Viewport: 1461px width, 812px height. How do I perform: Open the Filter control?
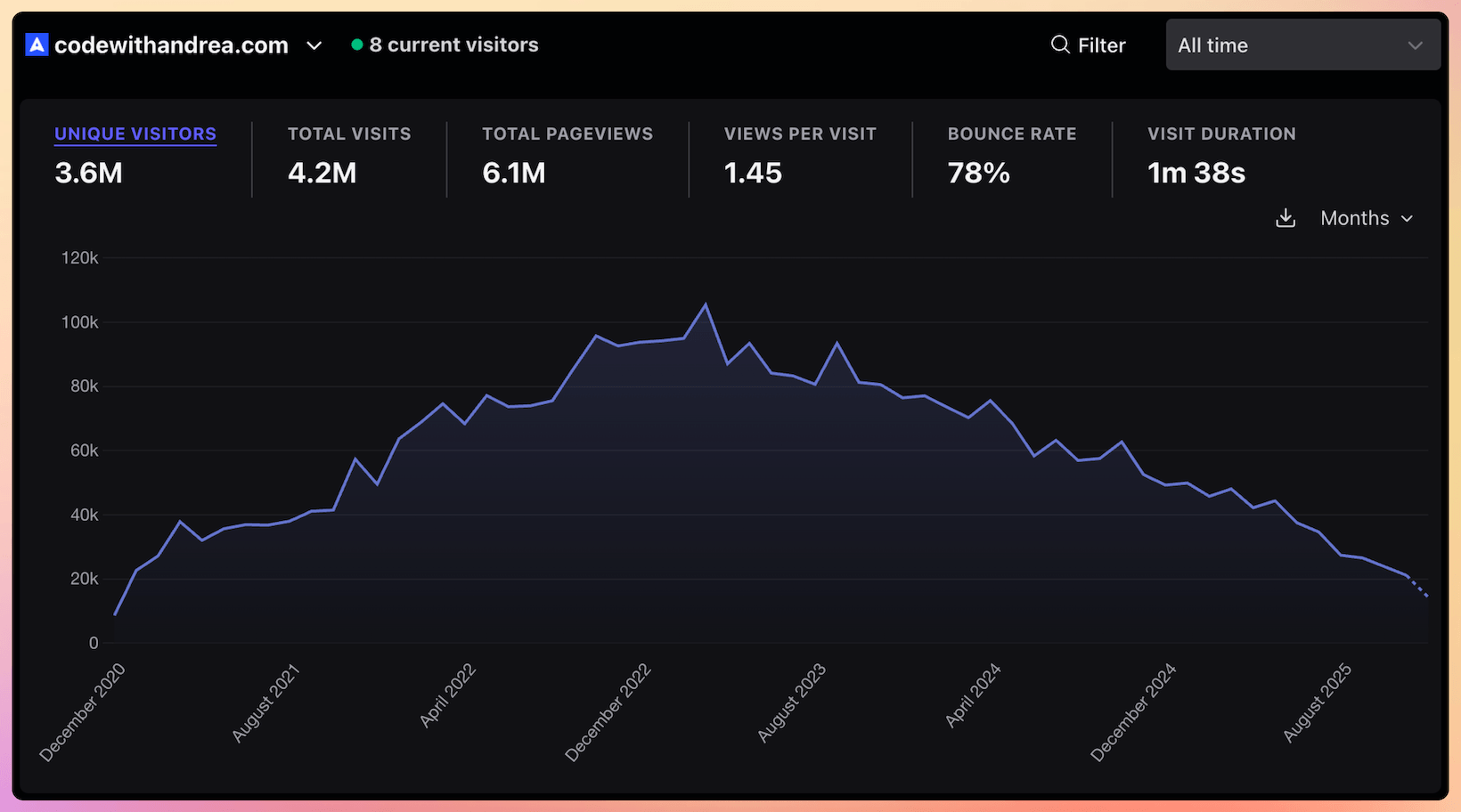pos(1089,45)
